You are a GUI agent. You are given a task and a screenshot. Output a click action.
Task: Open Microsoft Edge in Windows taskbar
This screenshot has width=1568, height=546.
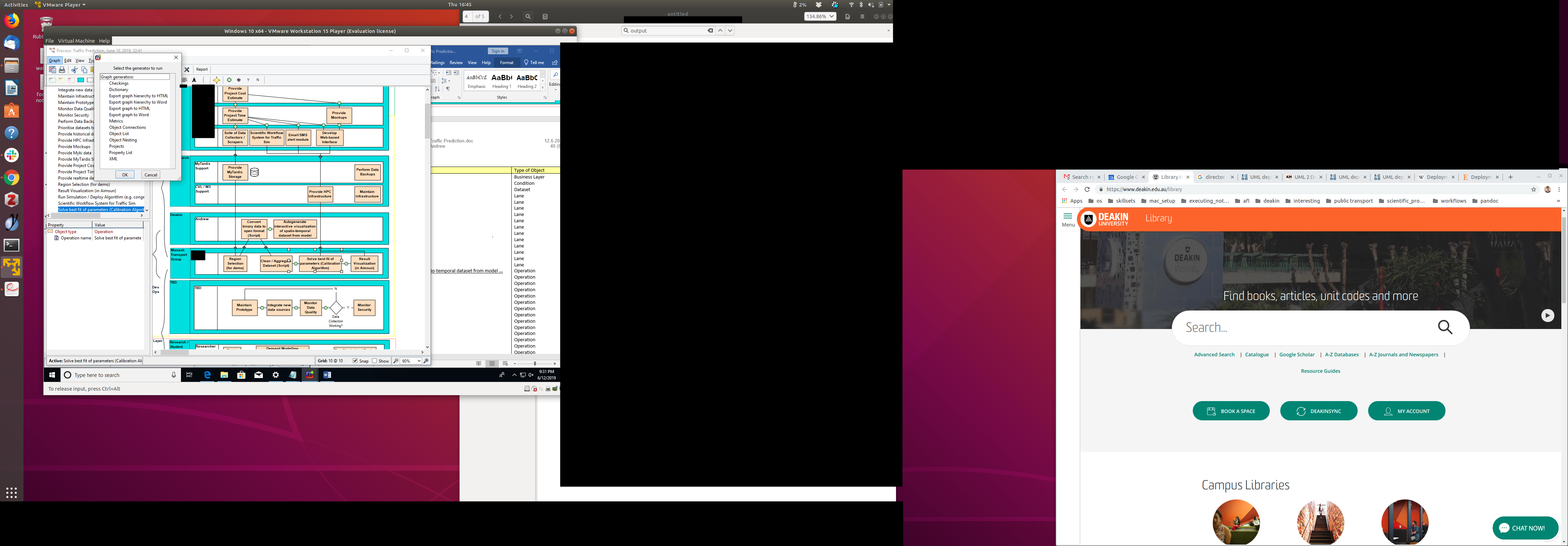(207, 375)
